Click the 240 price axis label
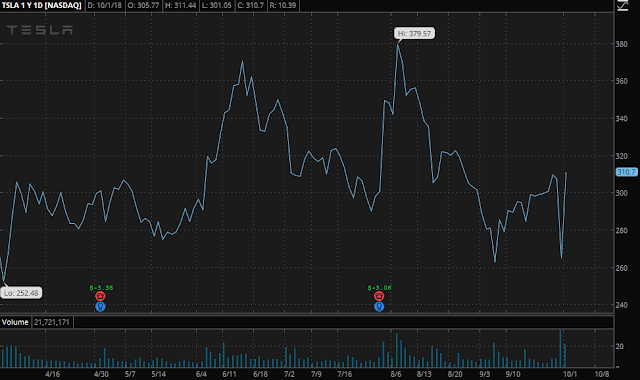Screen dimensions: 640x380 point(622,305)
